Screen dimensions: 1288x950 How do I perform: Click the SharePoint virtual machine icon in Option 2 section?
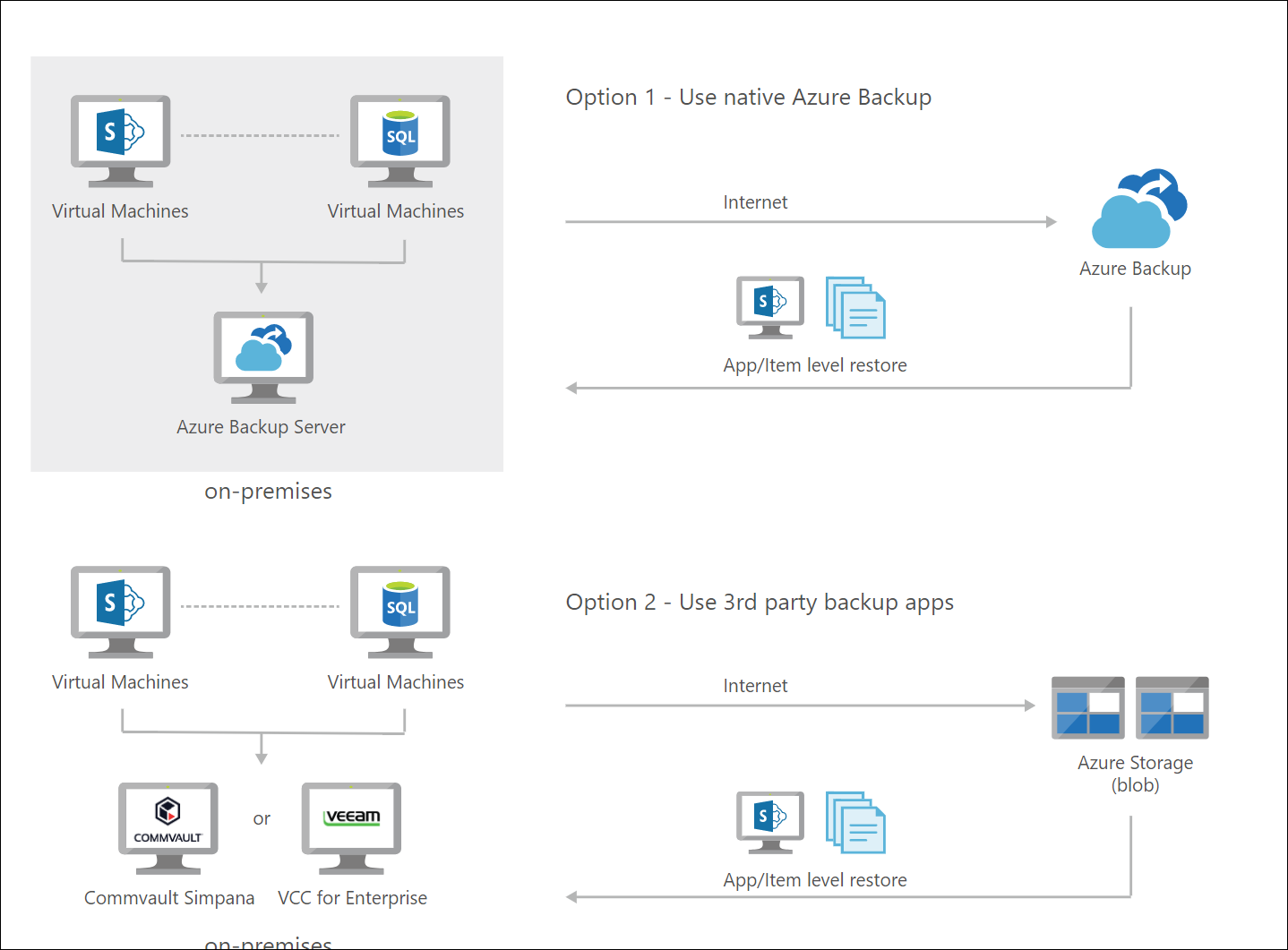(121, 612)
